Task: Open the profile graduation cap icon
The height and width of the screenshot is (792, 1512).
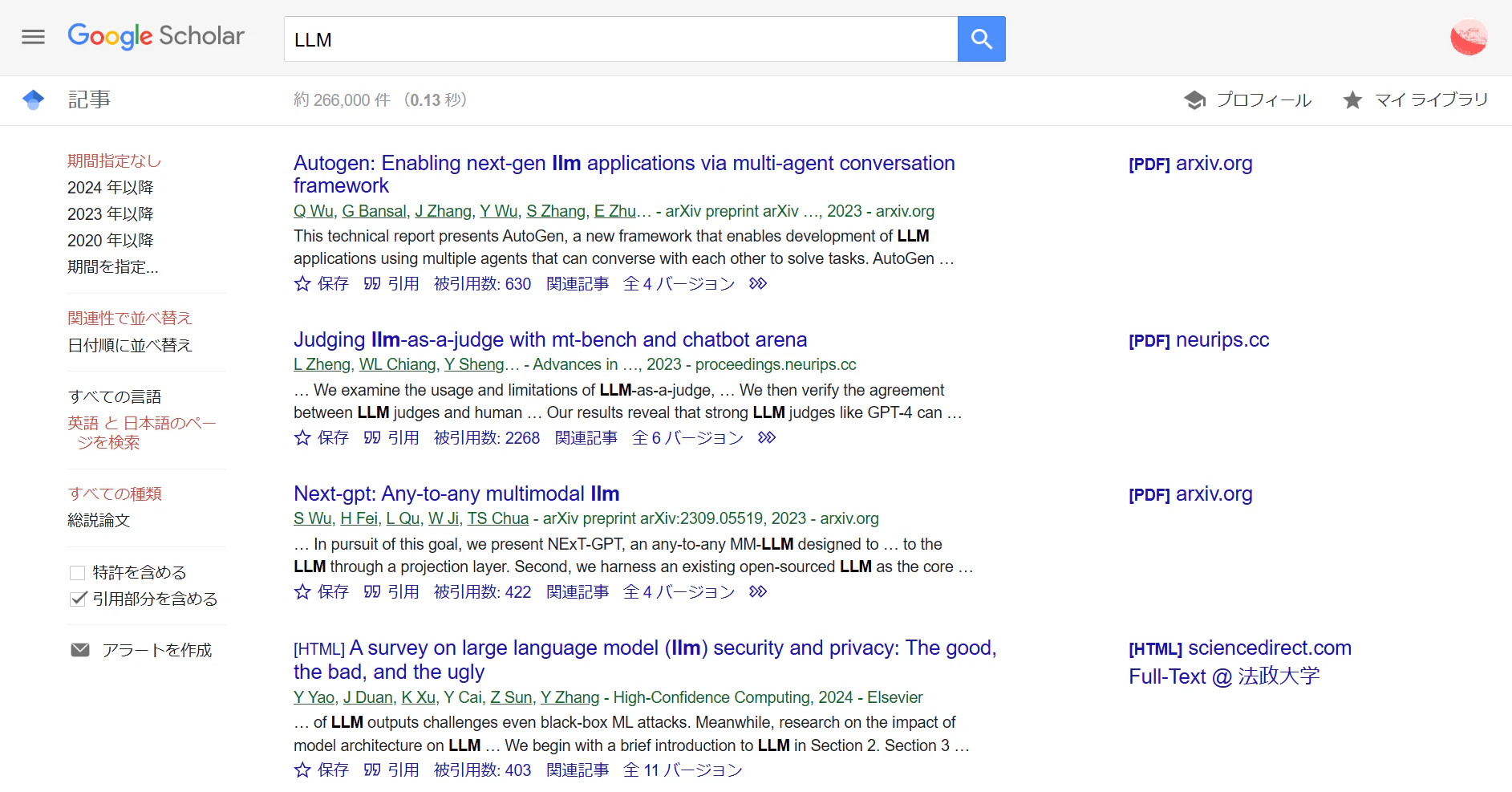Action: coord(1194,100)
